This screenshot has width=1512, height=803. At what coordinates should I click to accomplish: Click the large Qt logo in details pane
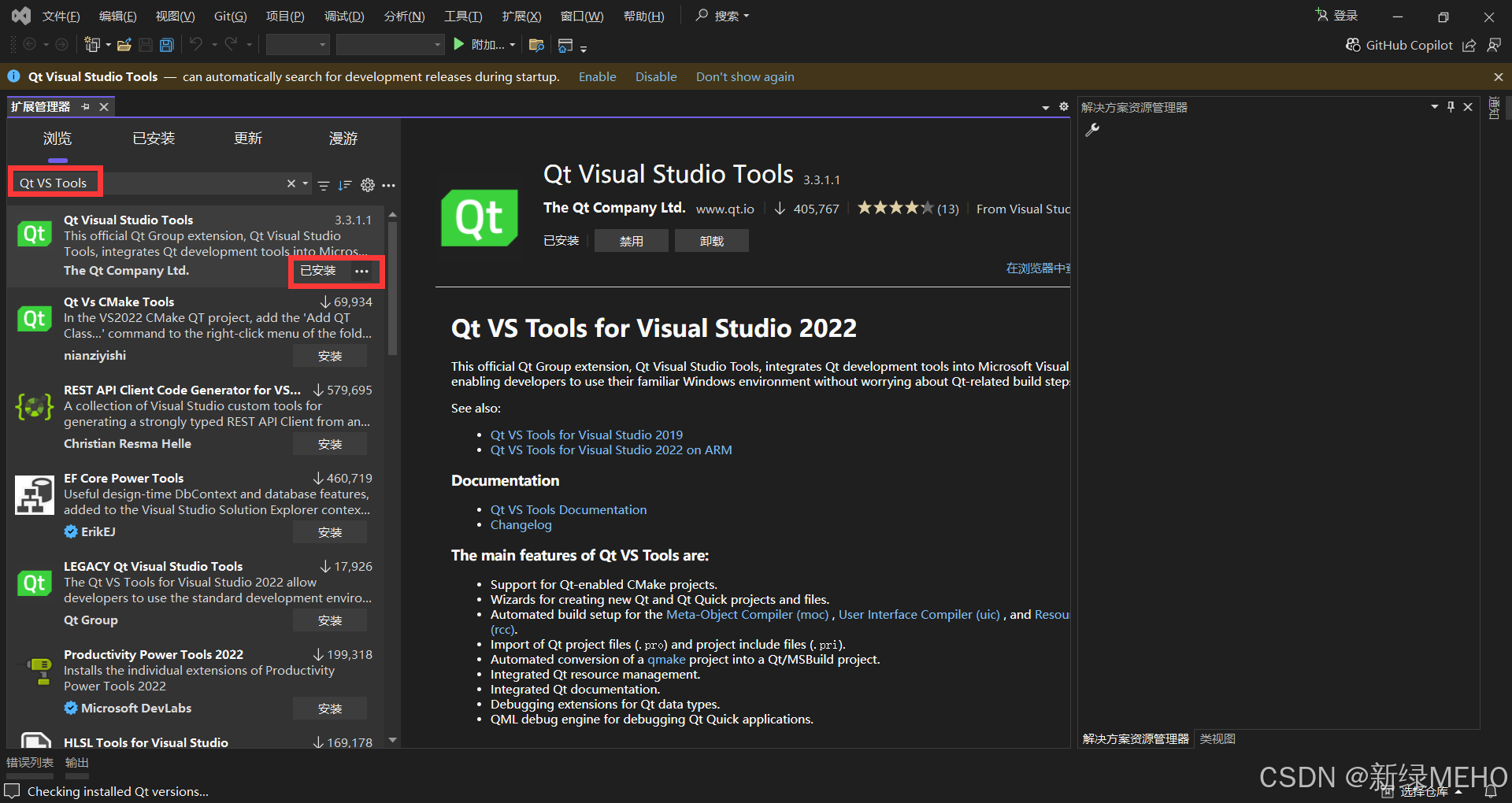click(480, 218)
